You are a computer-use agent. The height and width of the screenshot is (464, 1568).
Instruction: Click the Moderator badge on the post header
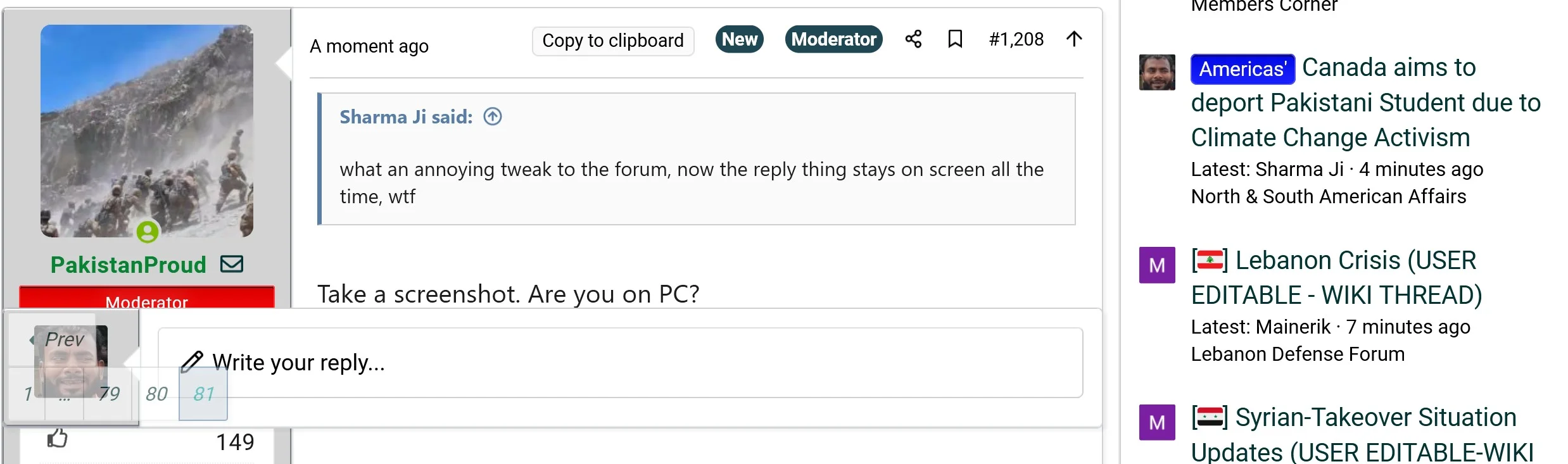click(x=833, y=39)
